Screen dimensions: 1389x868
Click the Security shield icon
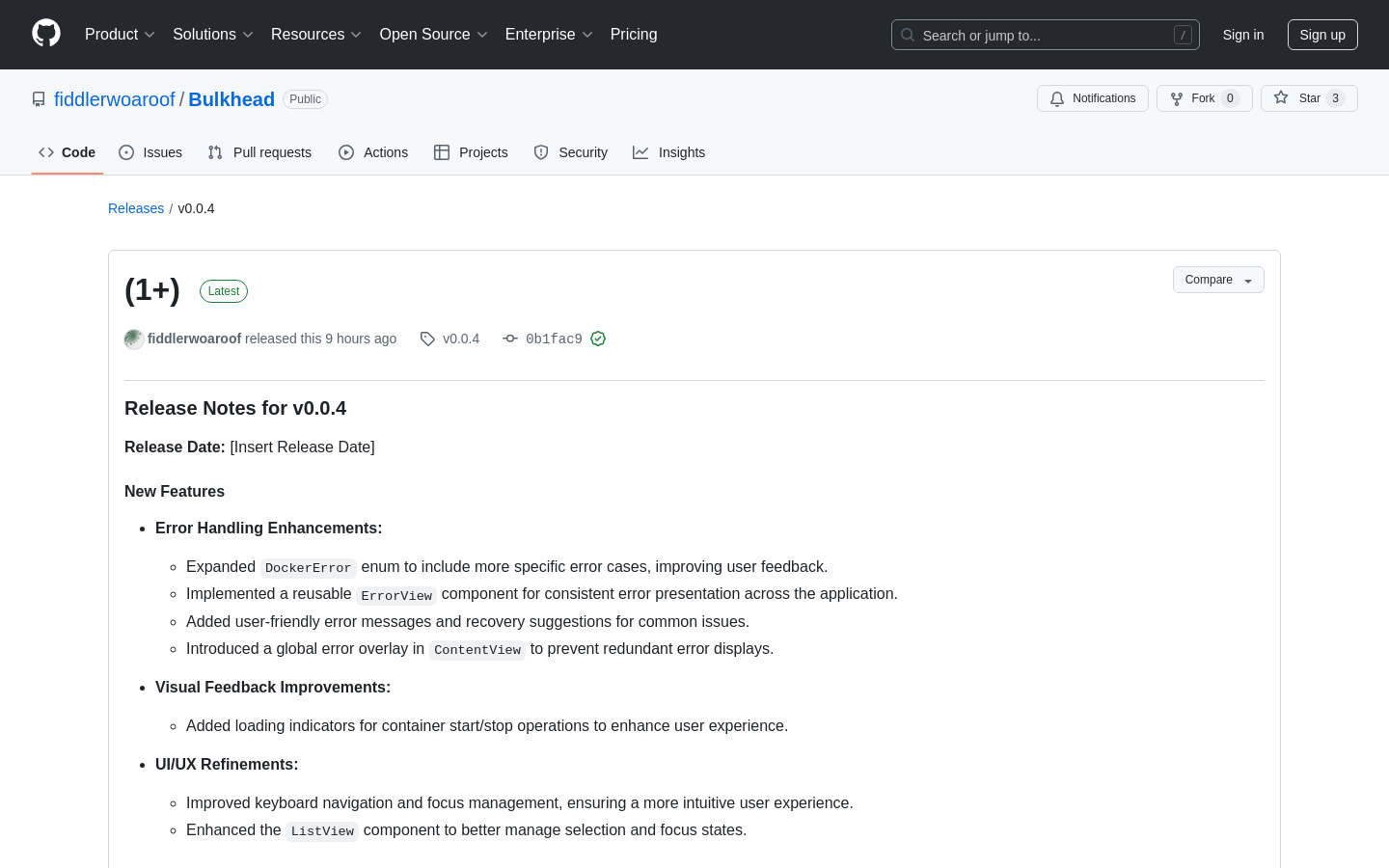(541, 152)
